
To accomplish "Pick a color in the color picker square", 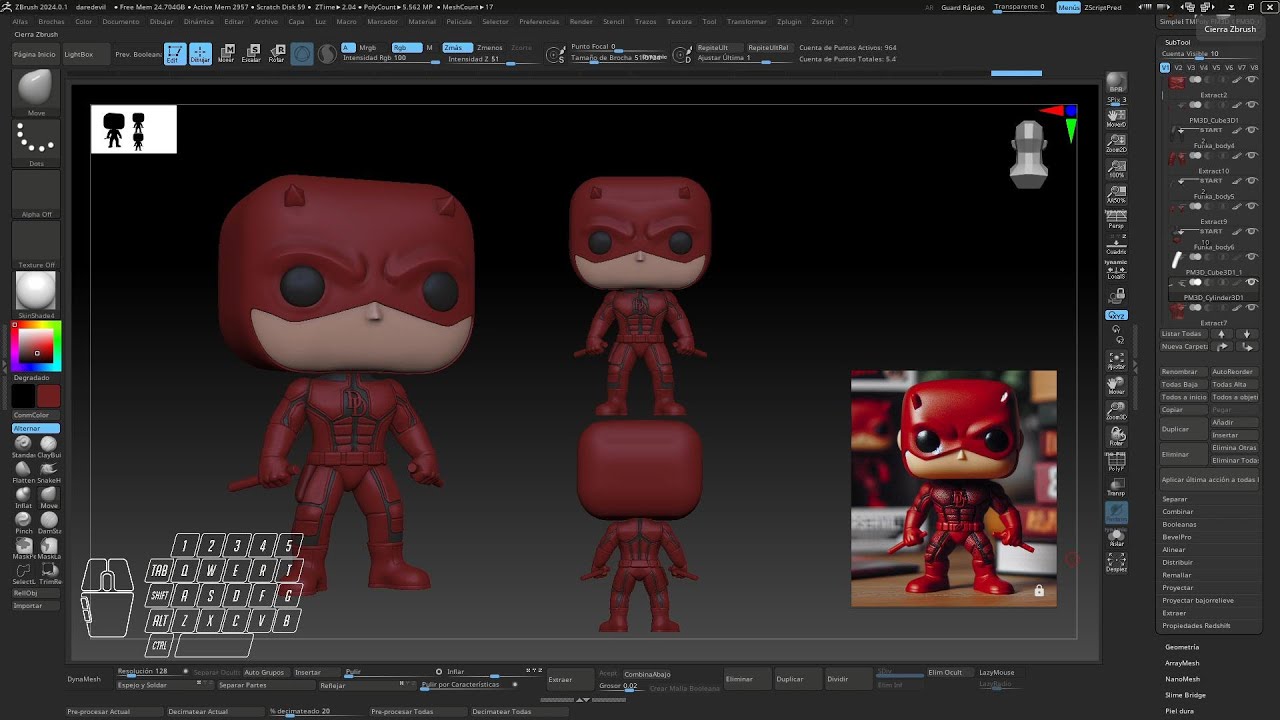I will coord(36,347).
